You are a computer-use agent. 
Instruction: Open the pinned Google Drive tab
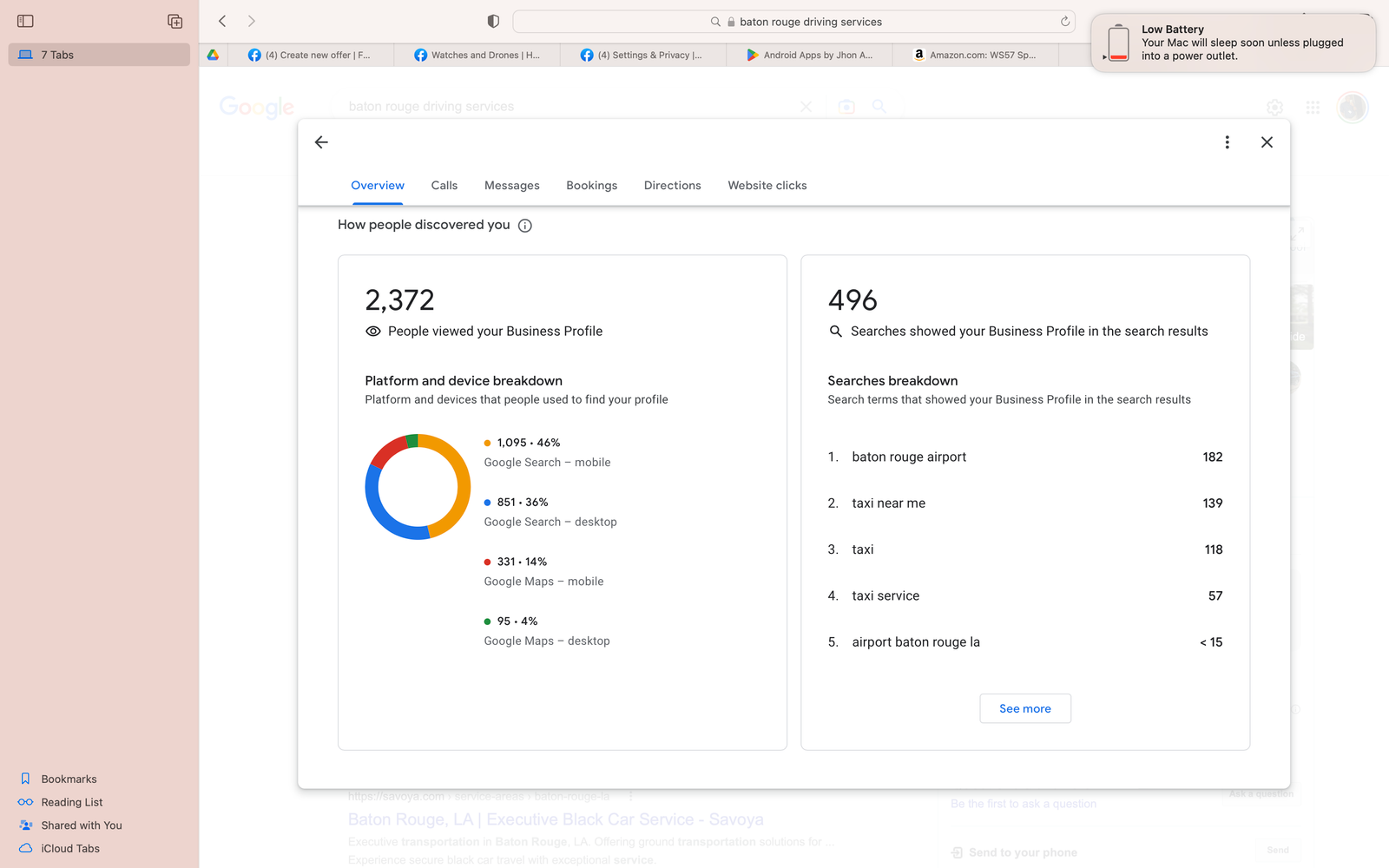pos(213,55)
